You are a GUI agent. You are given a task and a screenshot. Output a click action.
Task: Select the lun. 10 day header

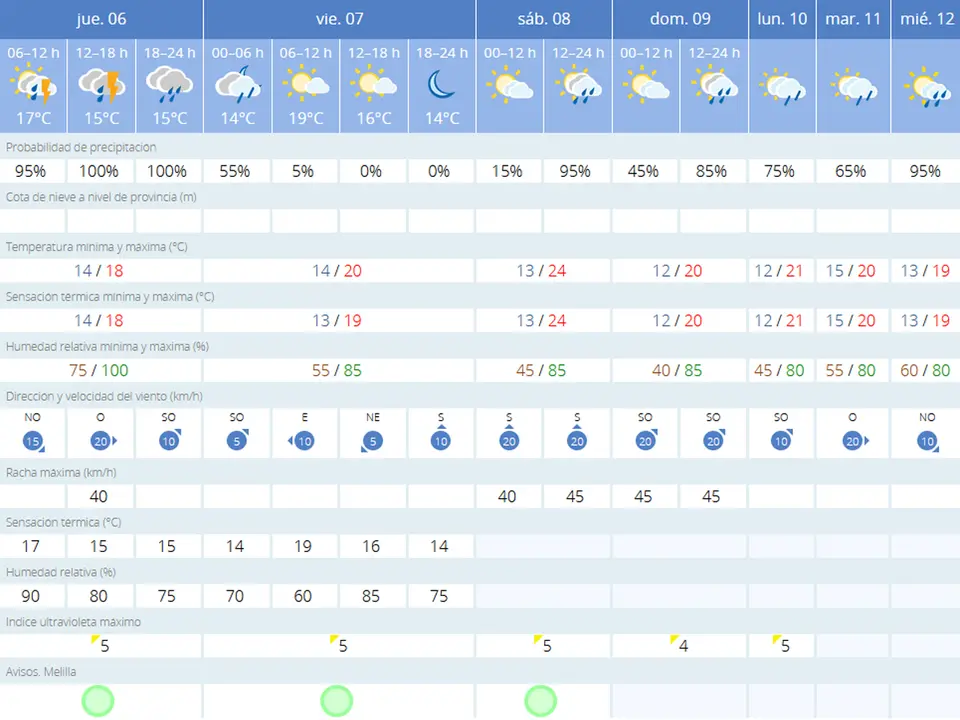coord(782,19)
